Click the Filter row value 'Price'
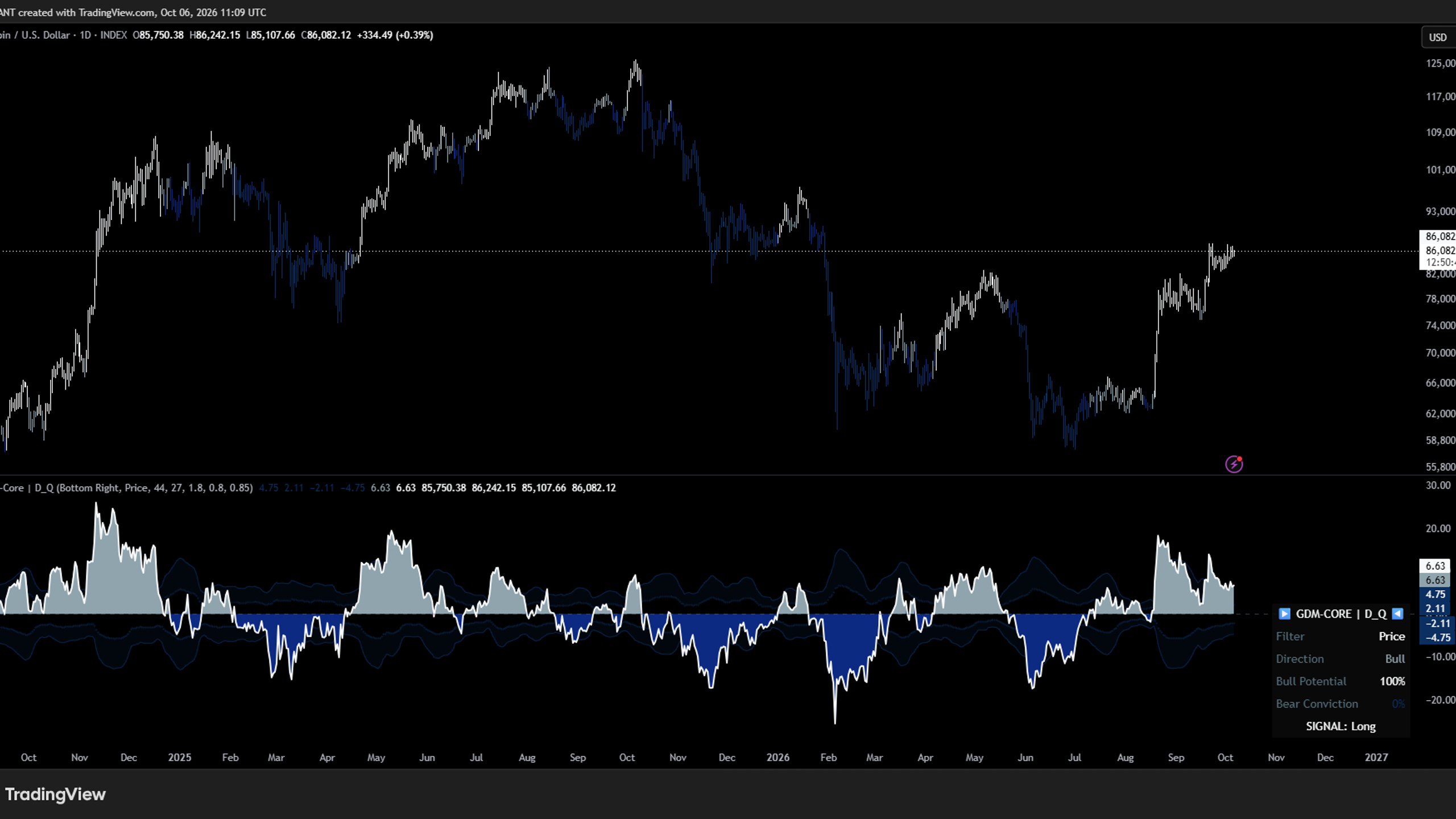Image resolution: width=1456 pixels, height=819 pixels. (1392, 636)
